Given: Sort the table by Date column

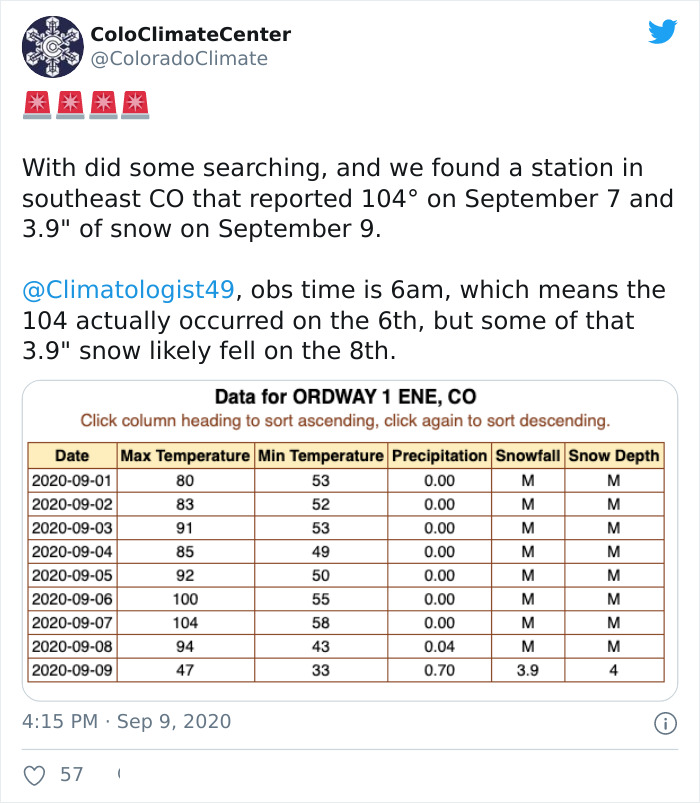Looking at the screenshot, I should click(x=72, y=455).
